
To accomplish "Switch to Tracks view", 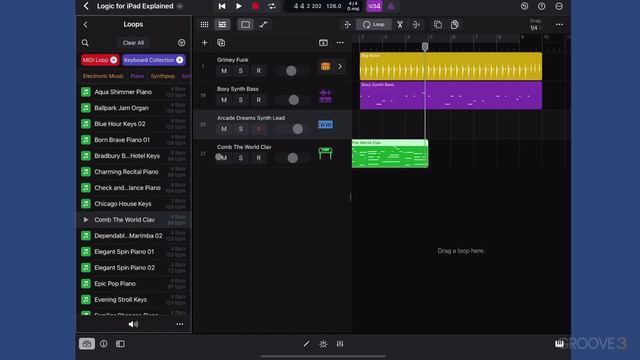I will 222,24.
